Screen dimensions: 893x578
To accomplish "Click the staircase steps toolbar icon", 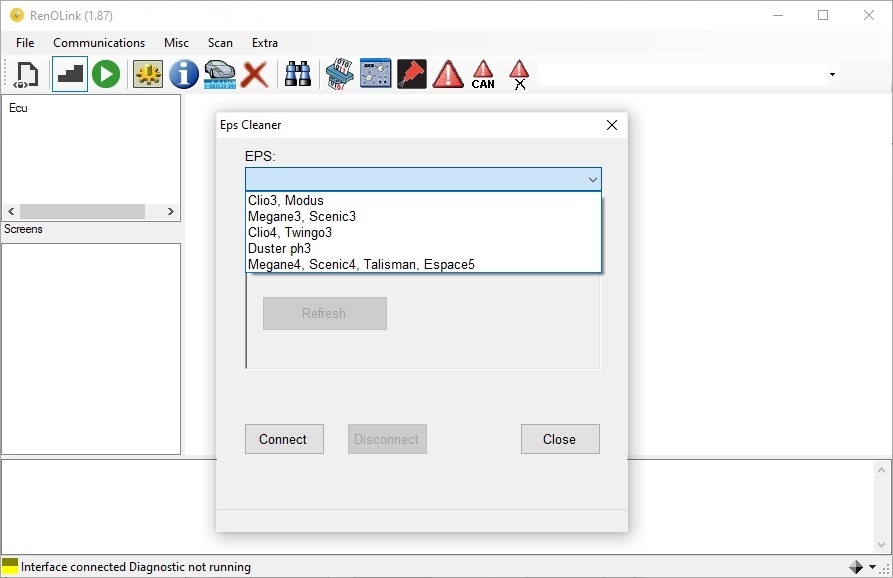I will [x=70, y=74].
